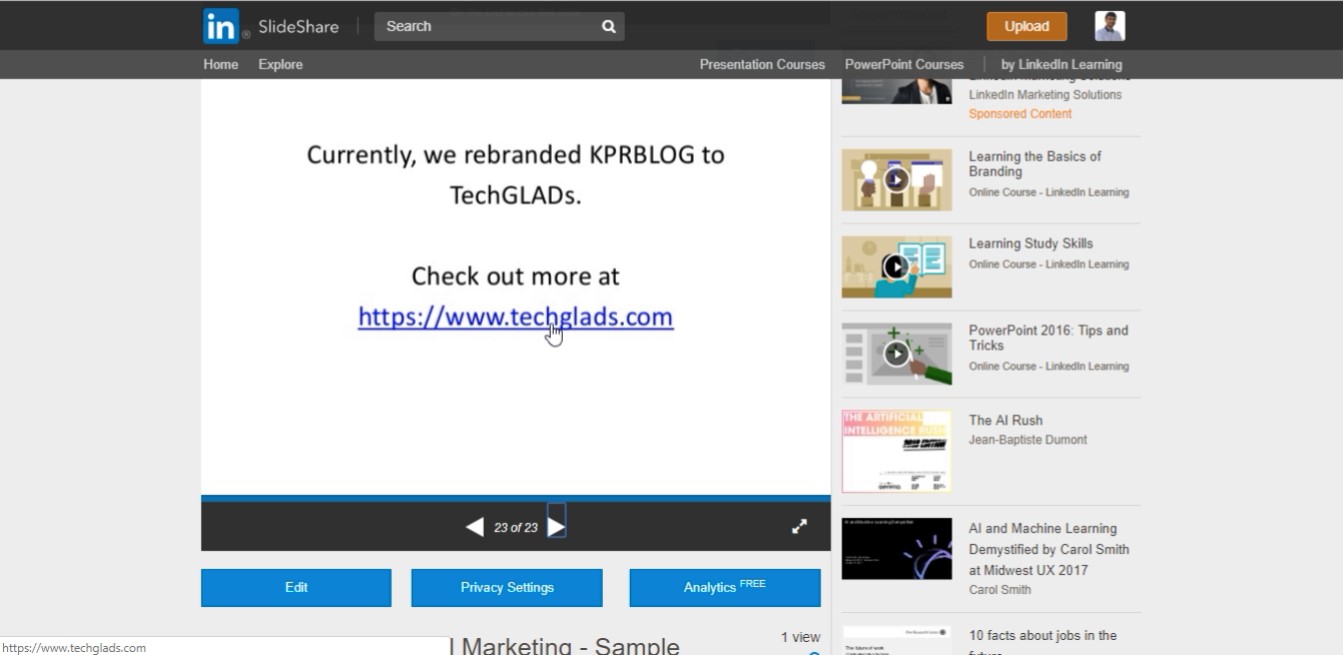This screenshot has height=655, width=1343.
Task: Click the Sponsored Content label
Action: point(1020,114)
